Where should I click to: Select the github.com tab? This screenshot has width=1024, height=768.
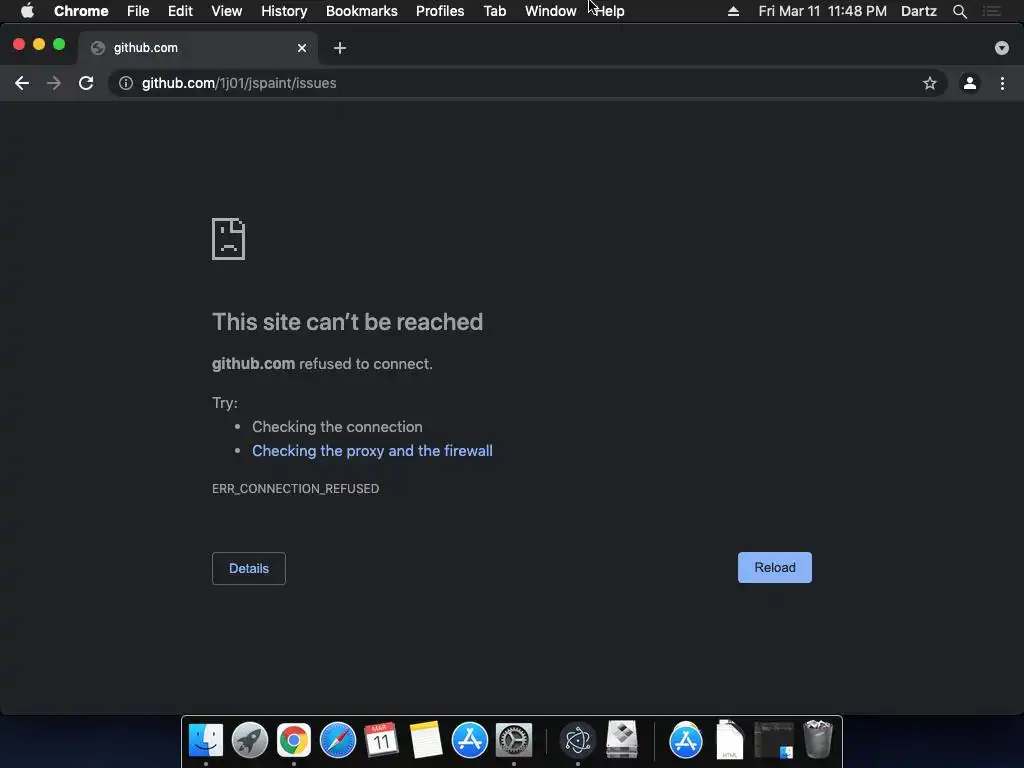(197, 48)
